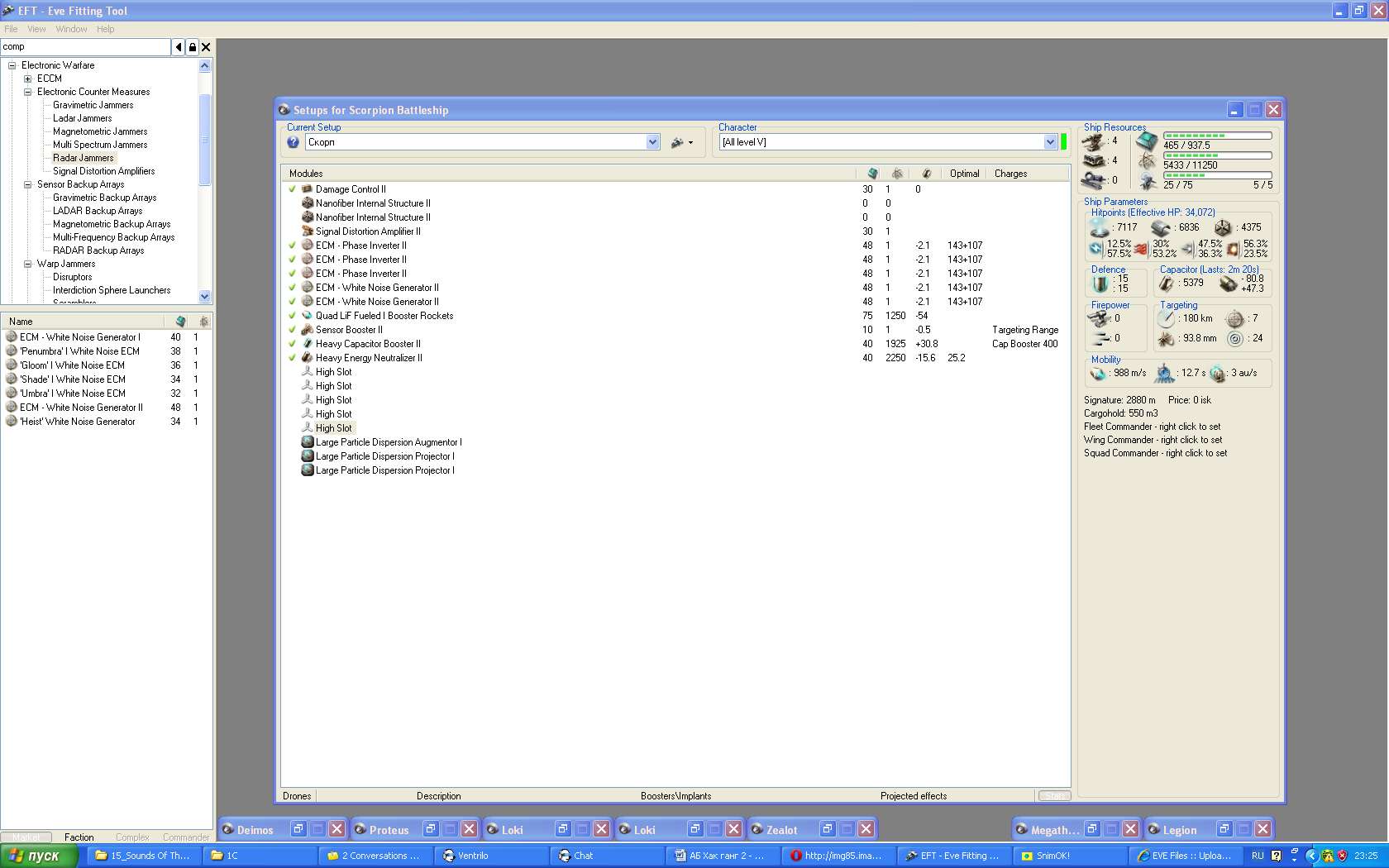Toggle the Damage Control II active checkmark
Image resolution: width=1389 pixels, height=868 pixels.
click(x=292, y=189)
